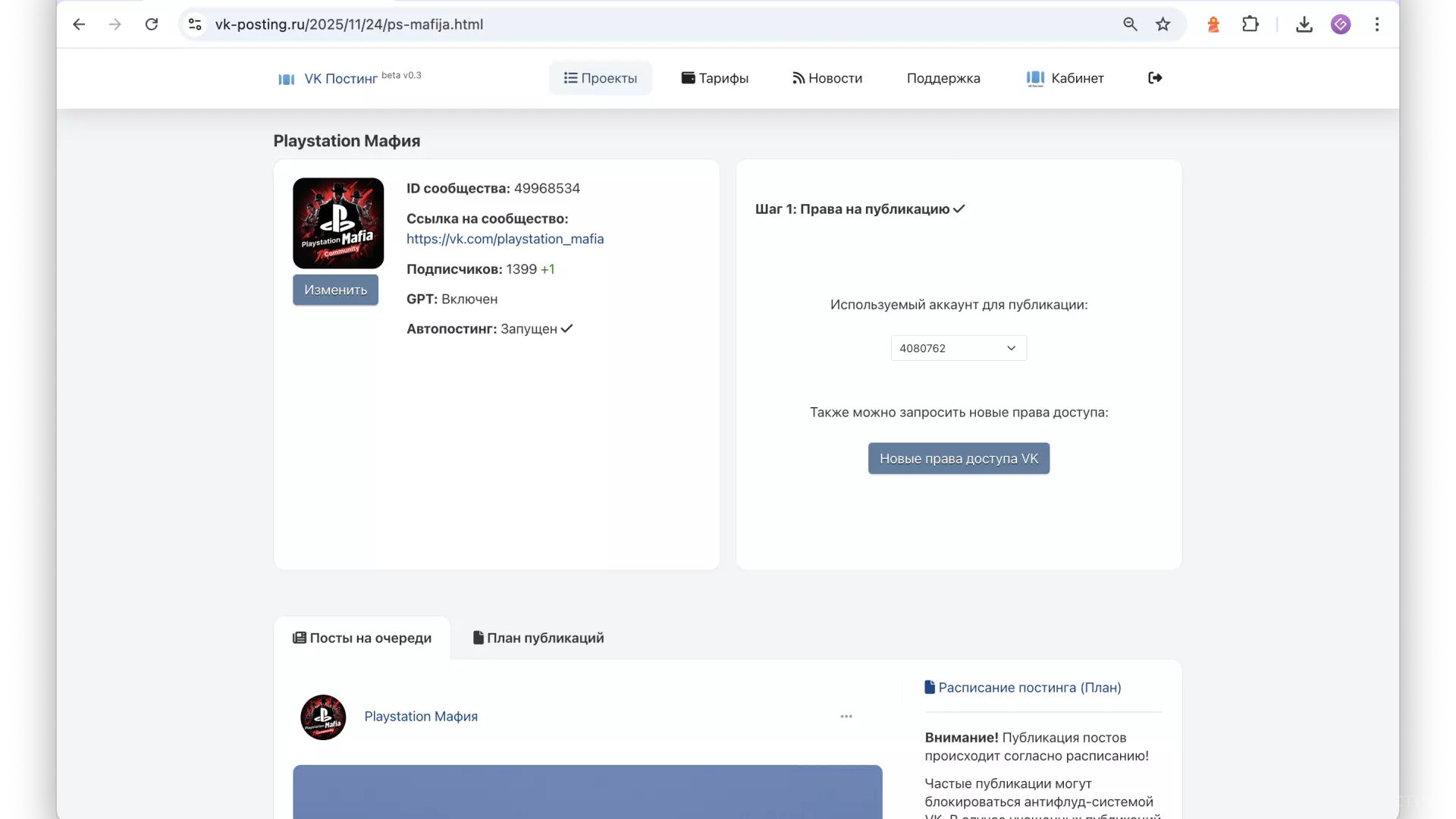Bookmark this page with the star

pyautogui.click(x=1163, y=24)
